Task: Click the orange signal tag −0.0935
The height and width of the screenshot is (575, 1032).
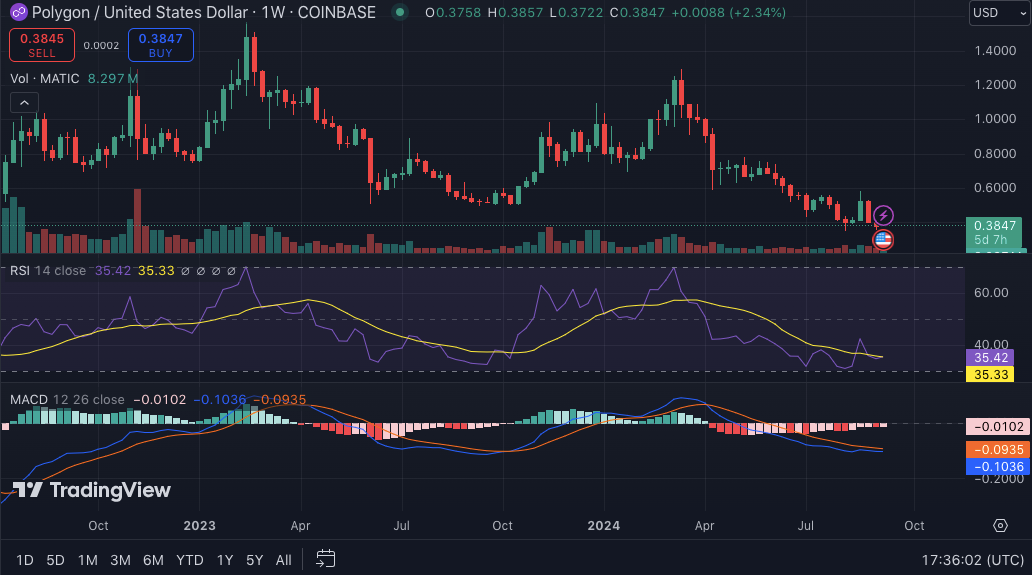Action: (x=997, y=449)
